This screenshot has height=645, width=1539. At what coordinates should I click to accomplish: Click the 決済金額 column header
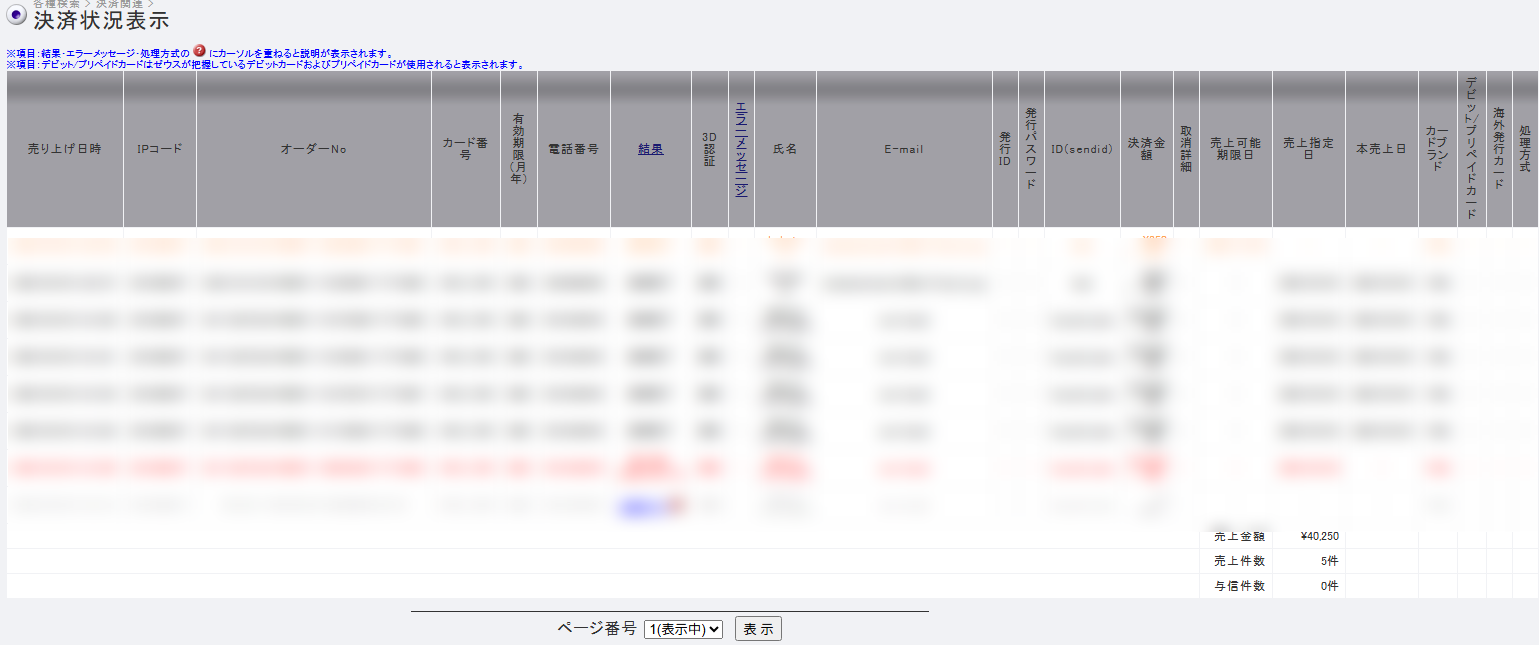(x=1147, y=149)
